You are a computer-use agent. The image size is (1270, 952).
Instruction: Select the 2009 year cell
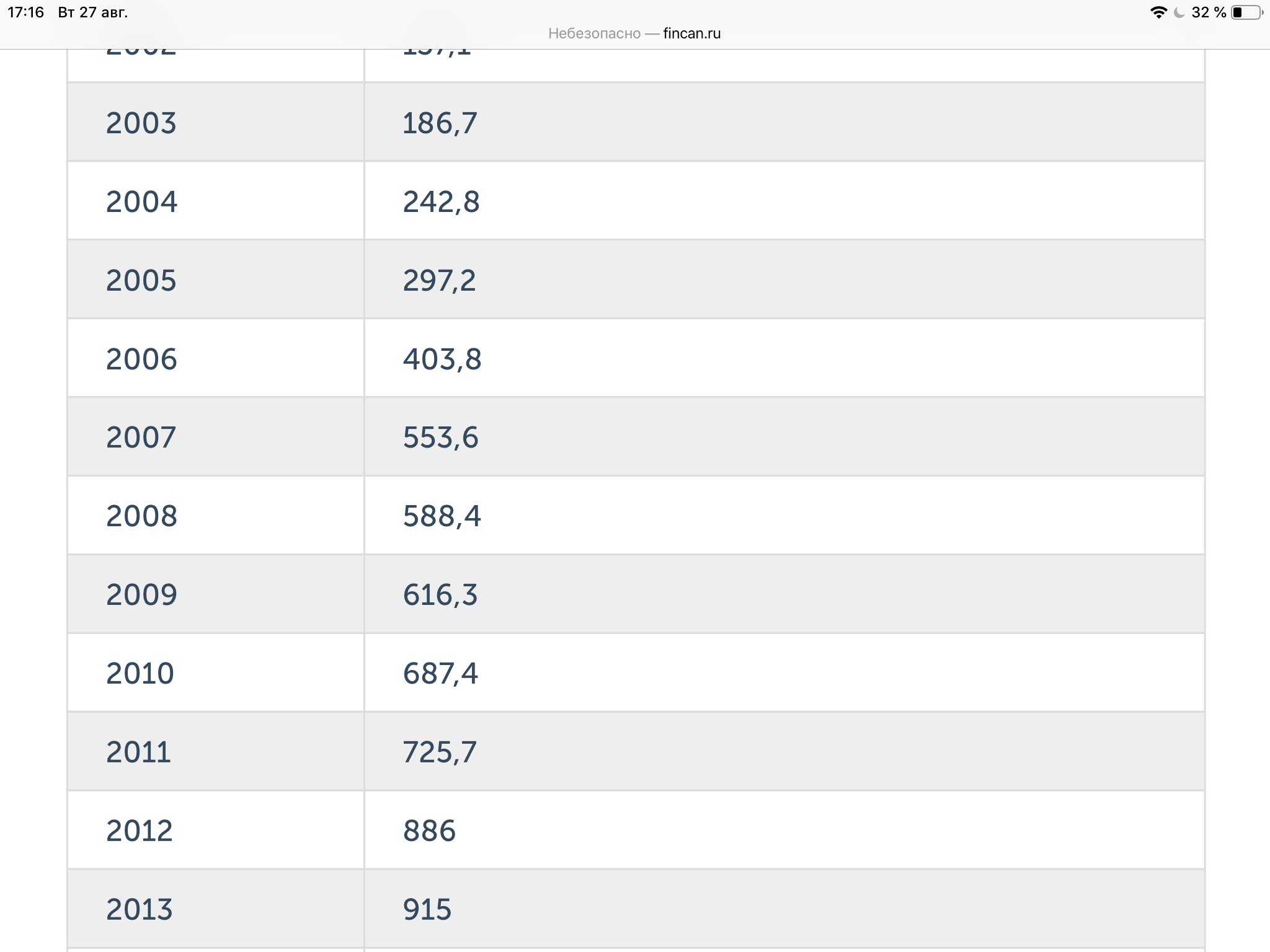[x=216, y=594]
